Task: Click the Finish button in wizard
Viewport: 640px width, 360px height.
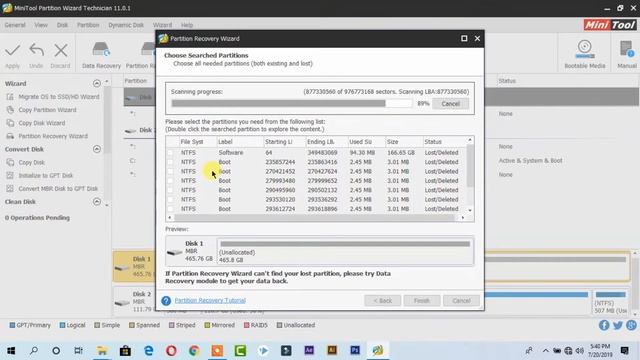Action: (422, 301)
